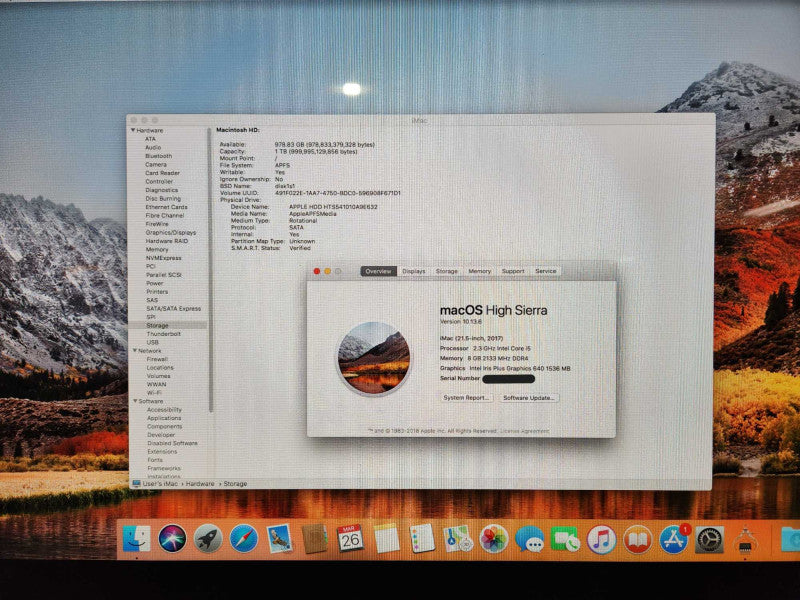800x600 pixels.
Task: Click the Software Update... button
Action: (x=529, y=397)
